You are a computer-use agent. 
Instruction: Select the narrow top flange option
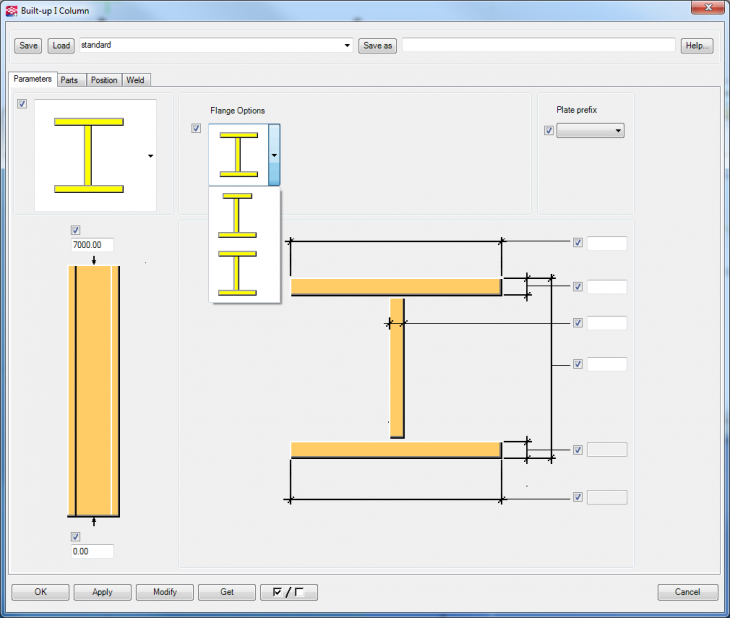238,213
